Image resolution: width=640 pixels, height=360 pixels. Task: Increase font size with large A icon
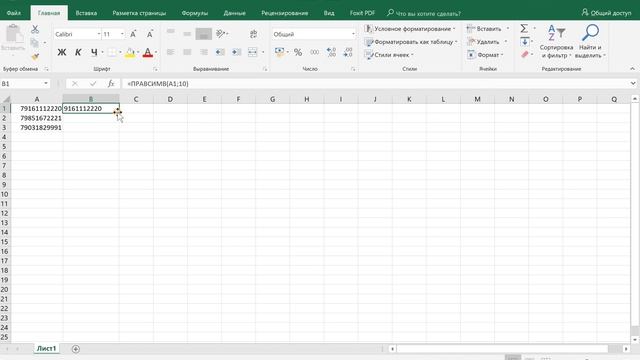[x=133, y=34]
